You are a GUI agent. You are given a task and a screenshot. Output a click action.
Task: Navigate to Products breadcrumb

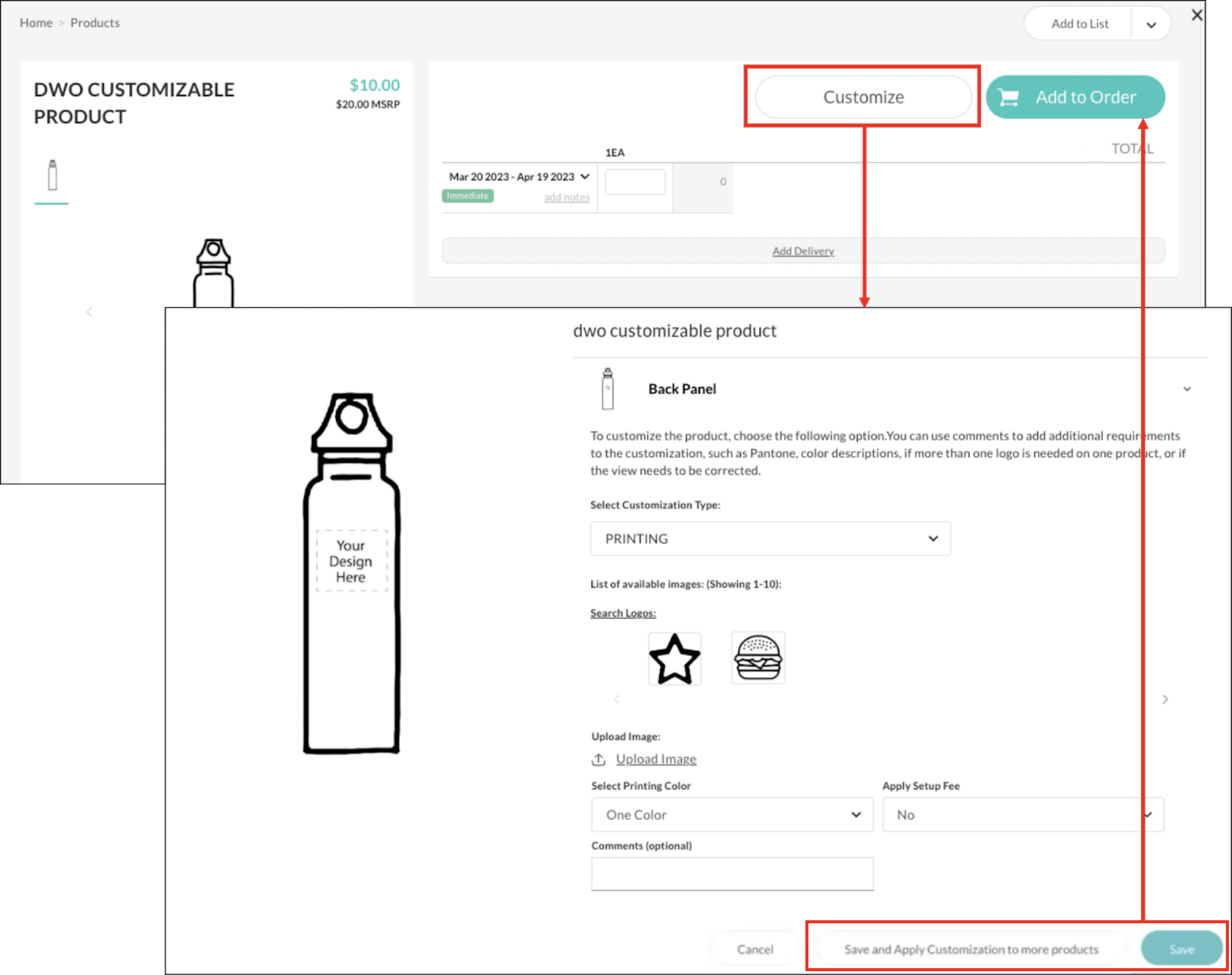tap(95, 23)
